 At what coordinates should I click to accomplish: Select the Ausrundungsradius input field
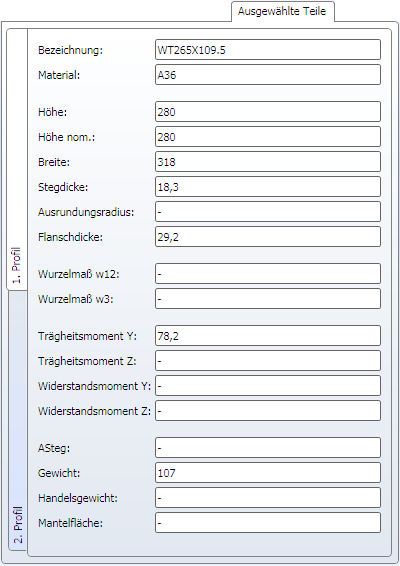click(x=268, y=212)
